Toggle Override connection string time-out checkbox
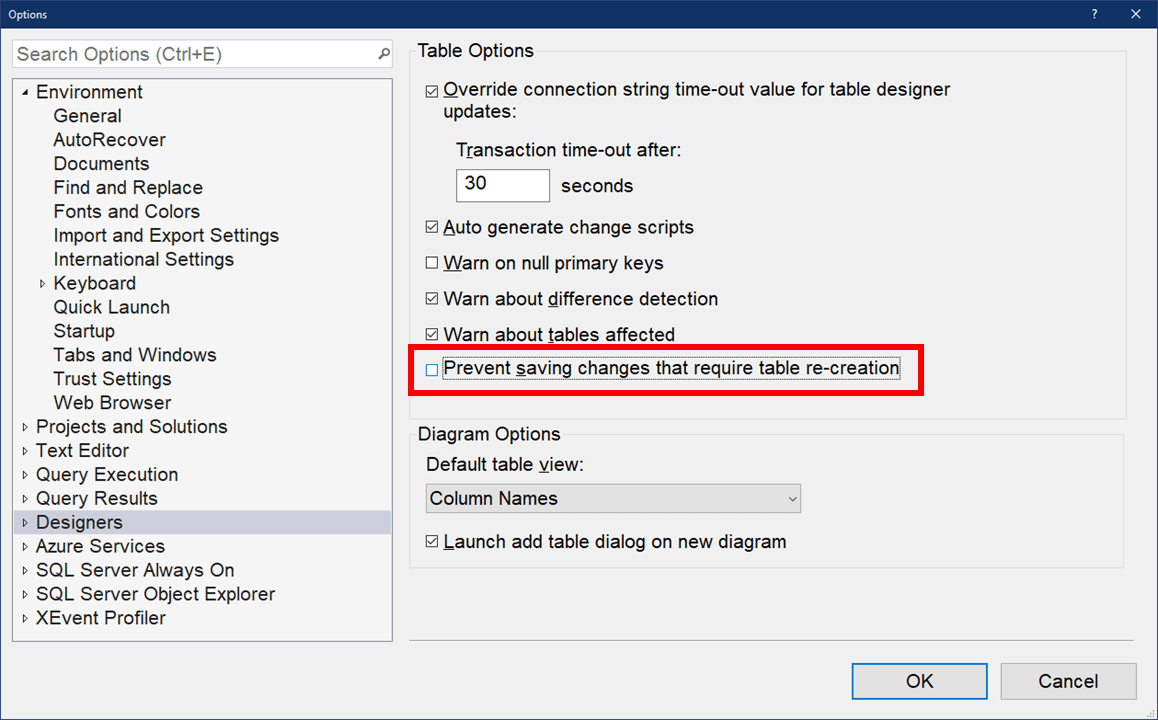 click(432, 91)
